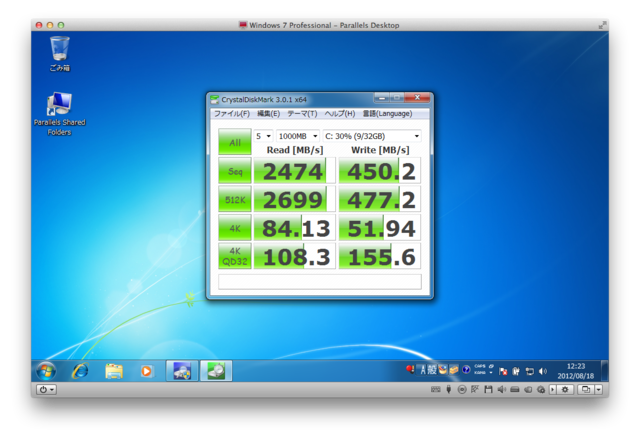Viewport: 640px width, 441px height.
Task: Click the 512K read result 2699
Action: (294, 199)
